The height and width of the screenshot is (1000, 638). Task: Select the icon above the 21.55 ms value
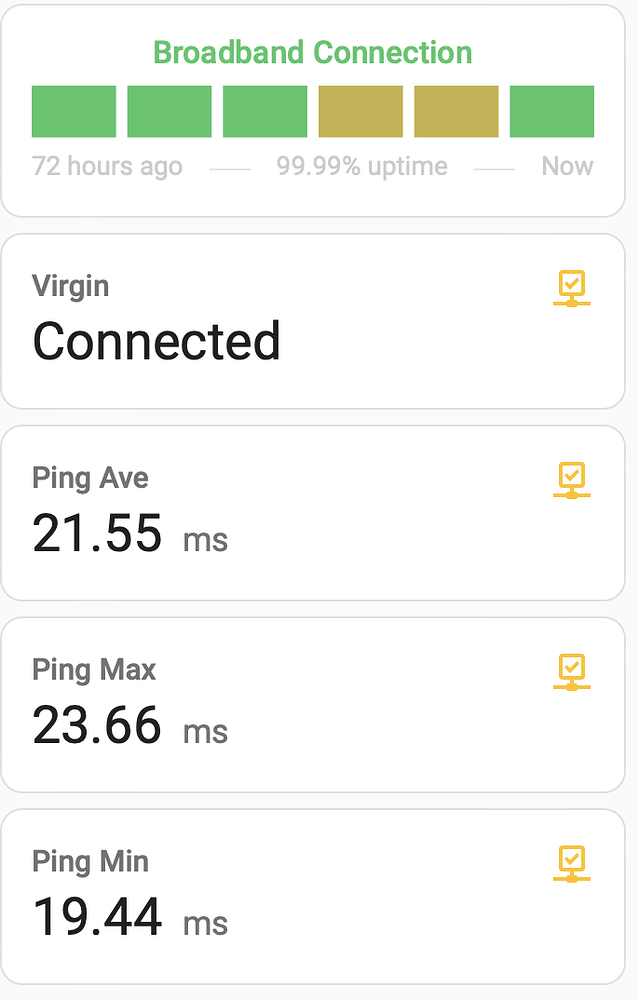571,481
